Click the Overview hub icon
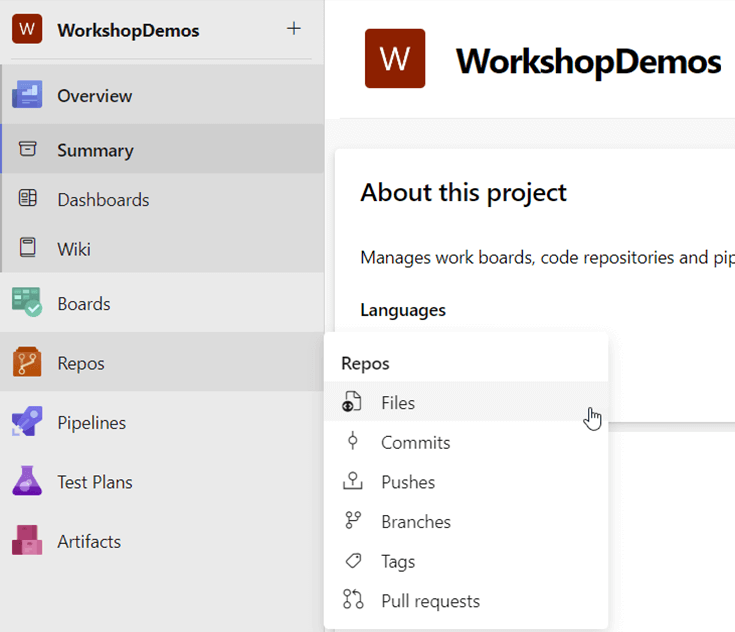The image size is (735, 632). click(x=27, y=95)
